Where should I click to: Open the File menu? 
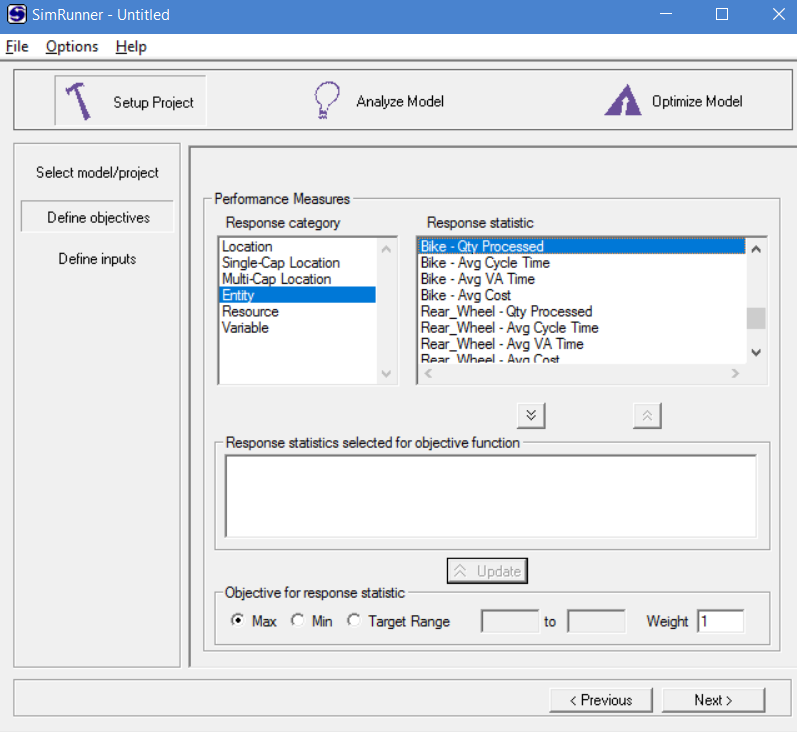(17, 47)
